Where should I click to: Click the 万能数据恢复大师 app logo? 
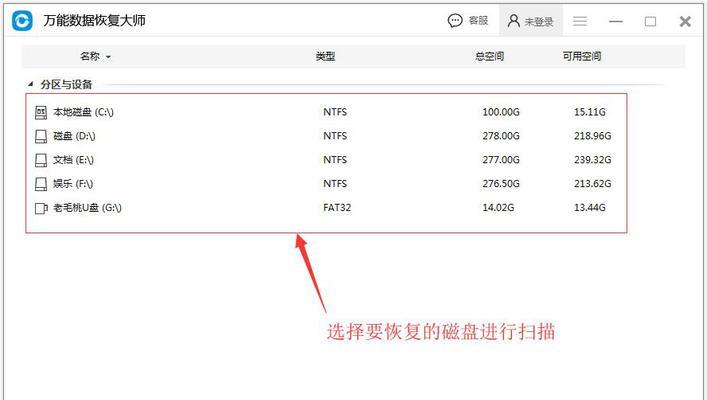(x=22, y=20)
